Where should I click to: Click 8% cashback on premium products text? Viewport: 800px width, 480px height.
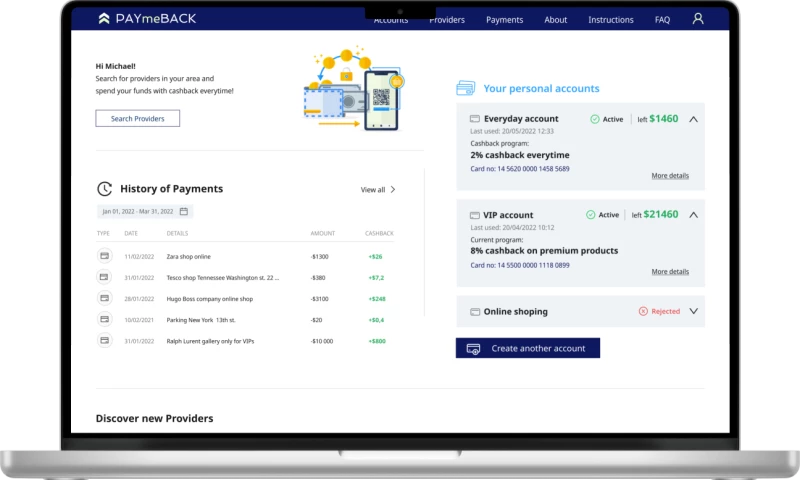pos(544,251)
